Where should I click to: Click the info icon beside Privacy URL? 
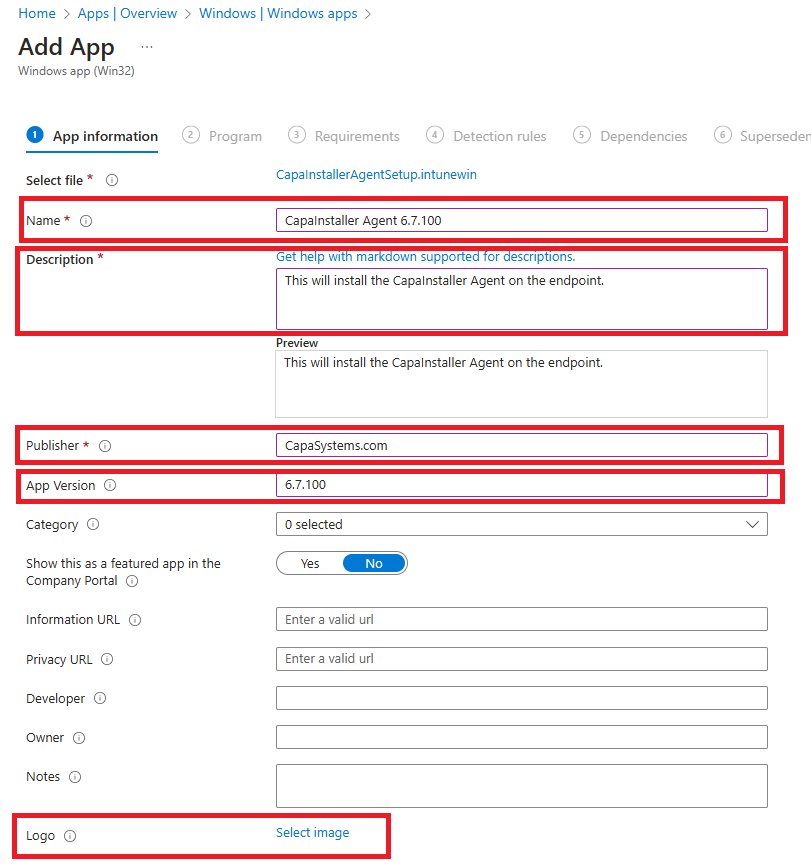click(x=107, y=659)
